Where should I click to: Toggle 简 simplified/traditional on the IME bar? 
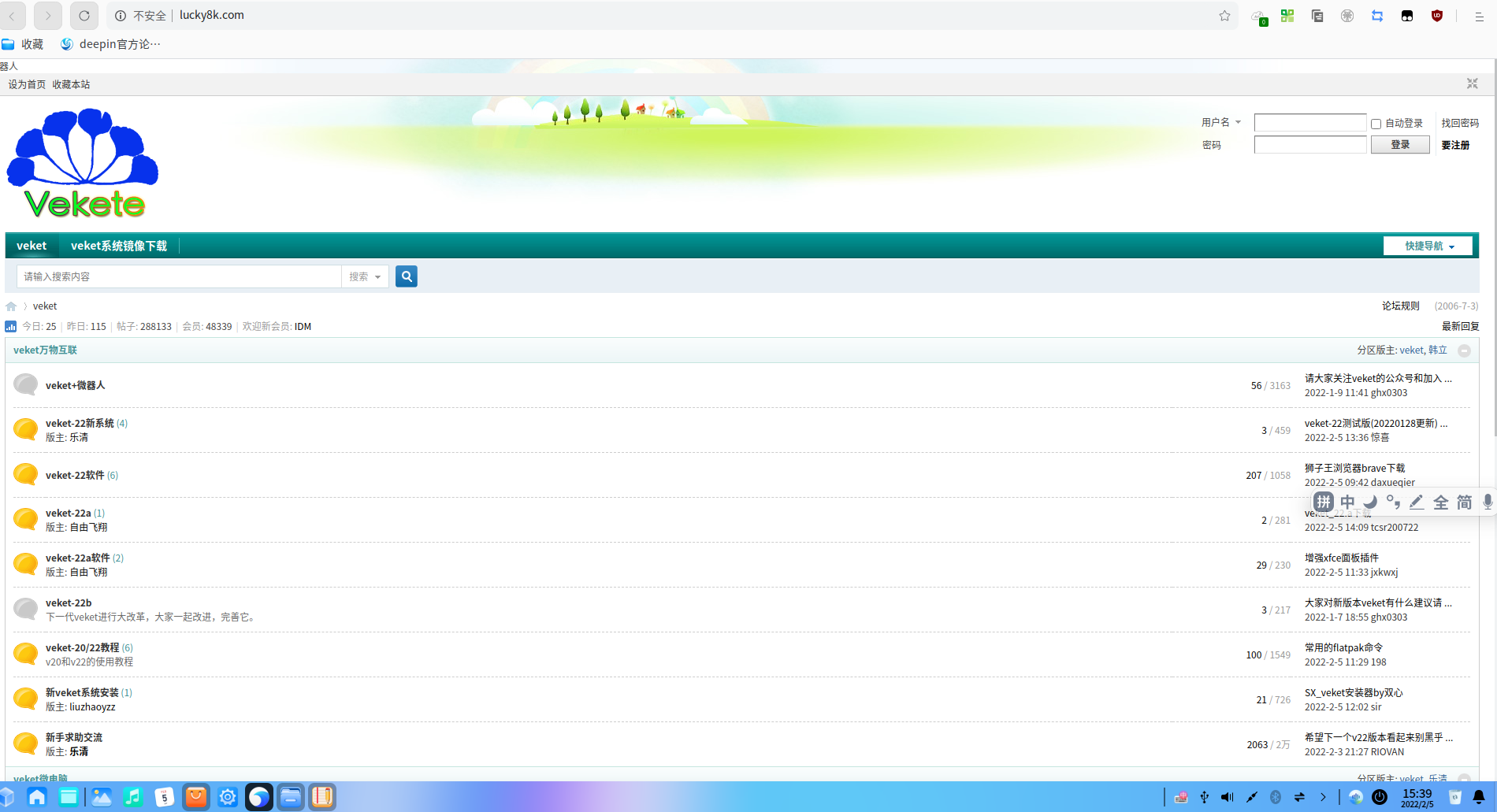[x=1464, y=502]
